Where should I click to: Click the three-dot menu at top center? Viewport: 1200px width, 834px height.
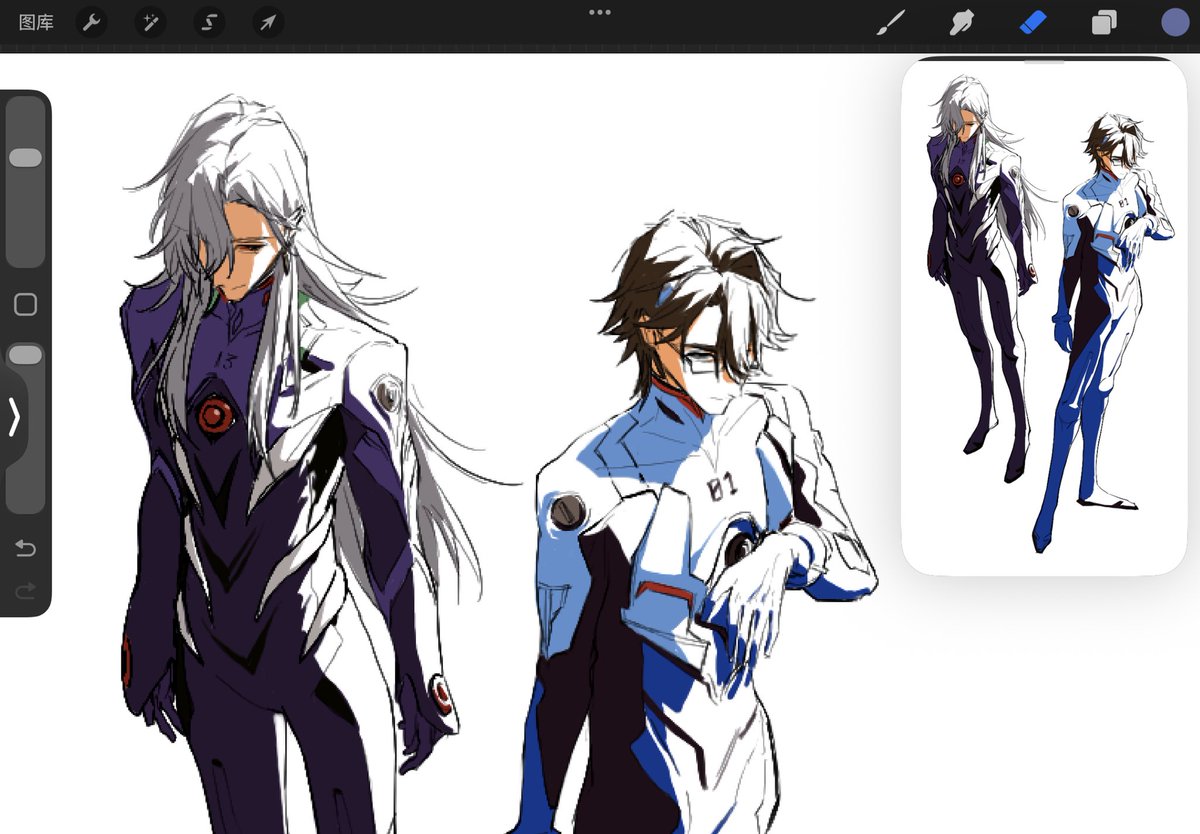click(x=600, y=12)
